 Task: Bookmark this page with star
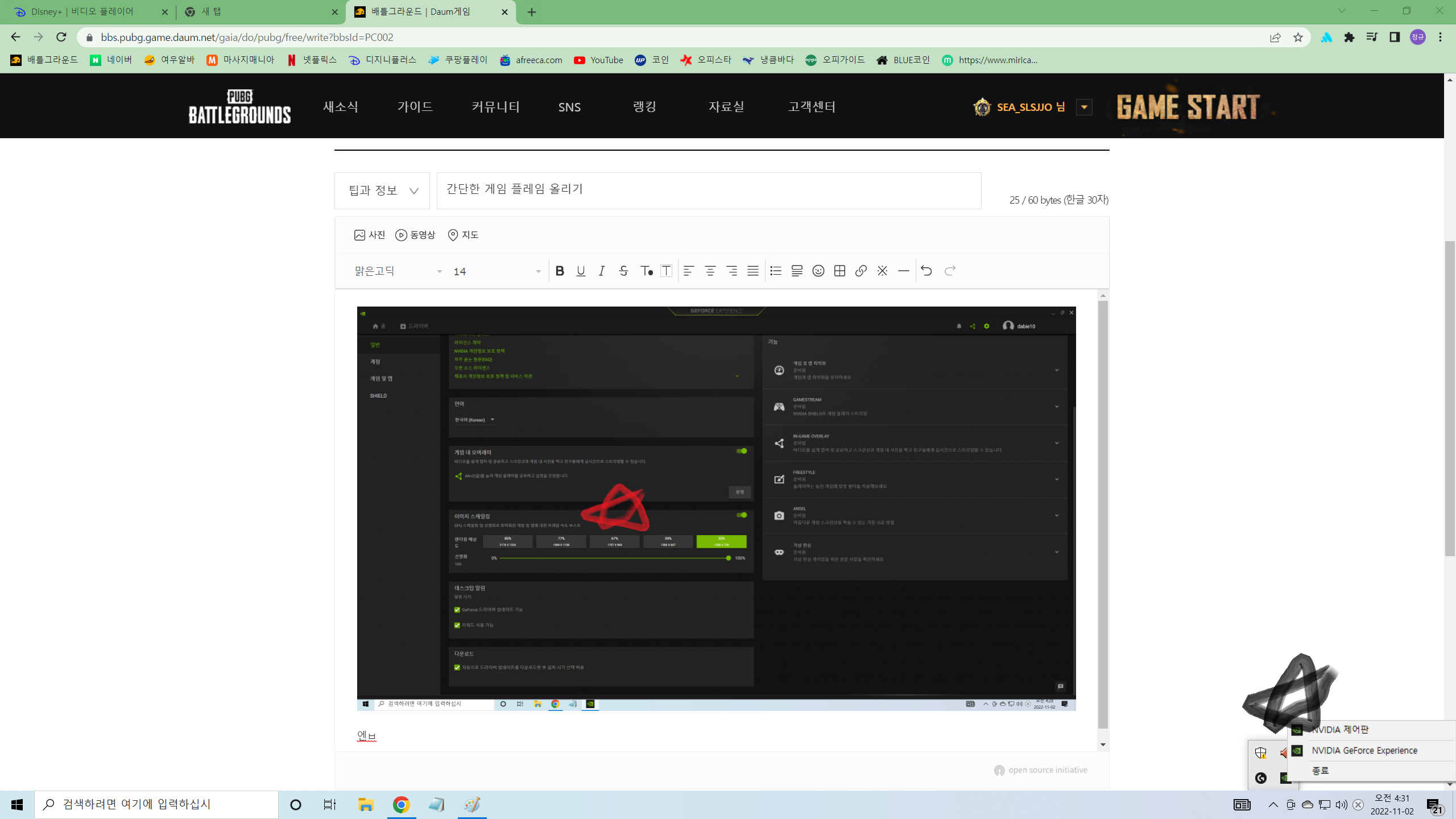[1298, 37]
